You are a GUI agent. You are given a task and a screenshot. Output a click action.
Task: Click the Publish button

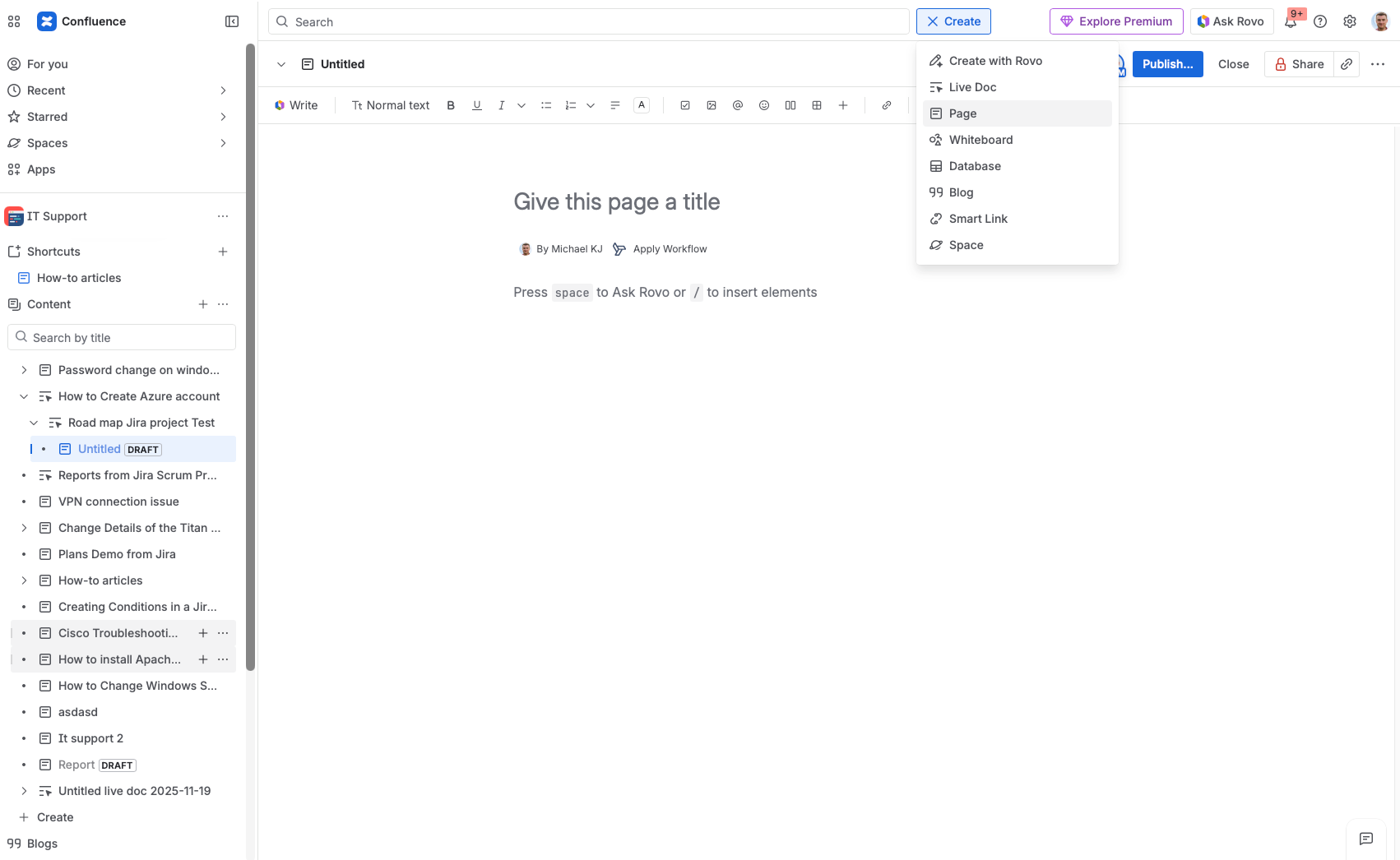click(x=1167, y=64)
